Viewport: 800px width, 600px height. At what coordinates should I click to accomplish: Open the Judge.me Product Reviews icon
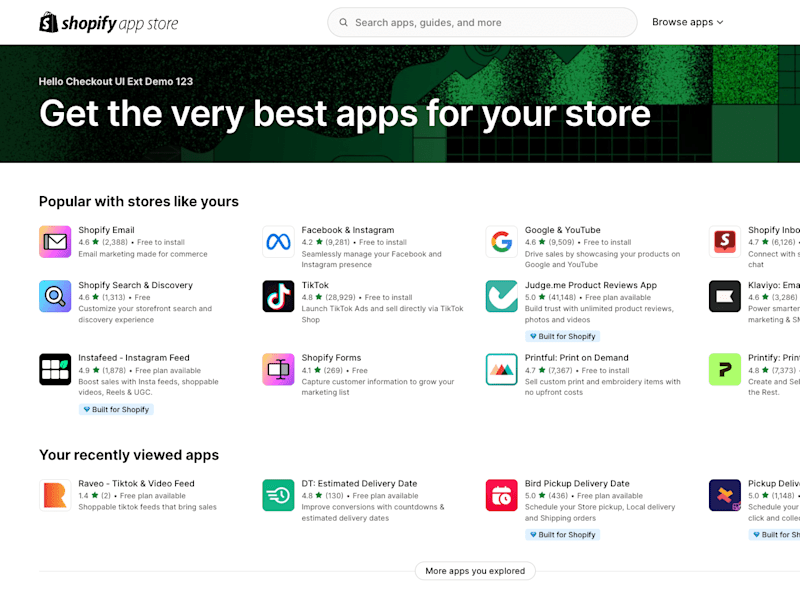[x=502, y=296]
